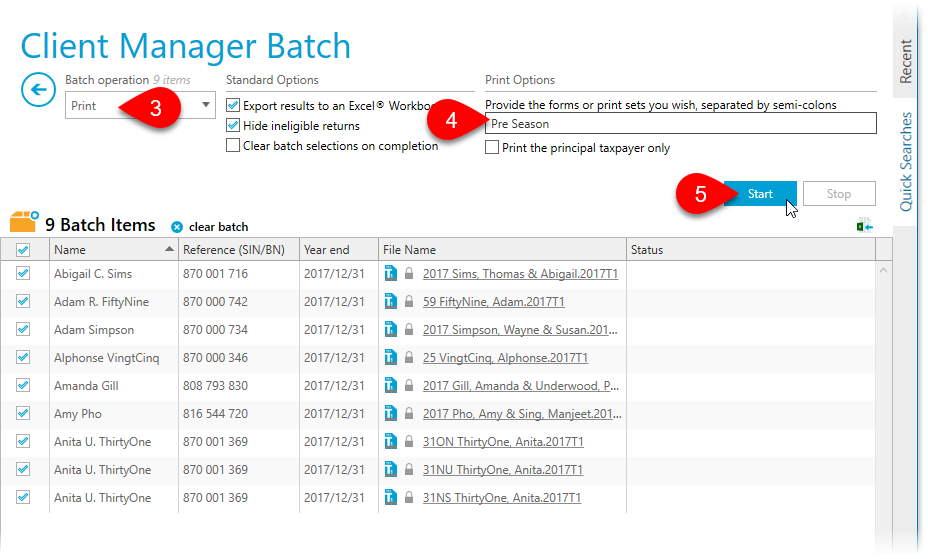
Task: Open the 31ON ThirtyOne, Anita.2017T1 file link
Action: [503, 442]
